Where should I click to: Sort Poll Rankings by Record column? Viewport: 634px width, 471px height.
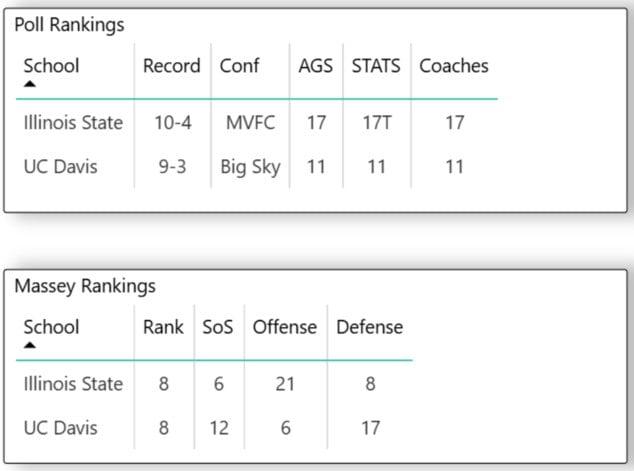[x=172, y=66]
